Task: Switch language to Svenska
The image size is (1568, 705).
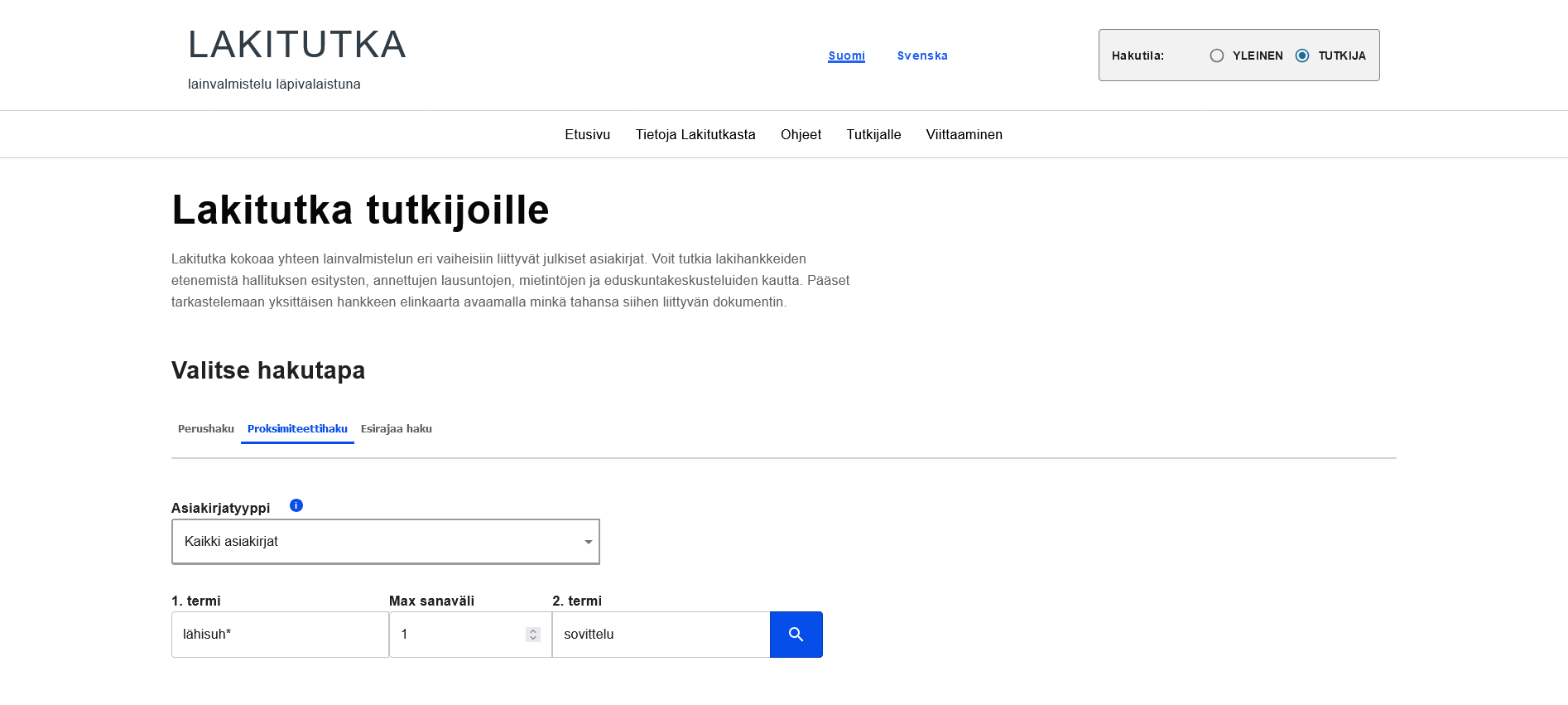Action: tap(922, 56)
